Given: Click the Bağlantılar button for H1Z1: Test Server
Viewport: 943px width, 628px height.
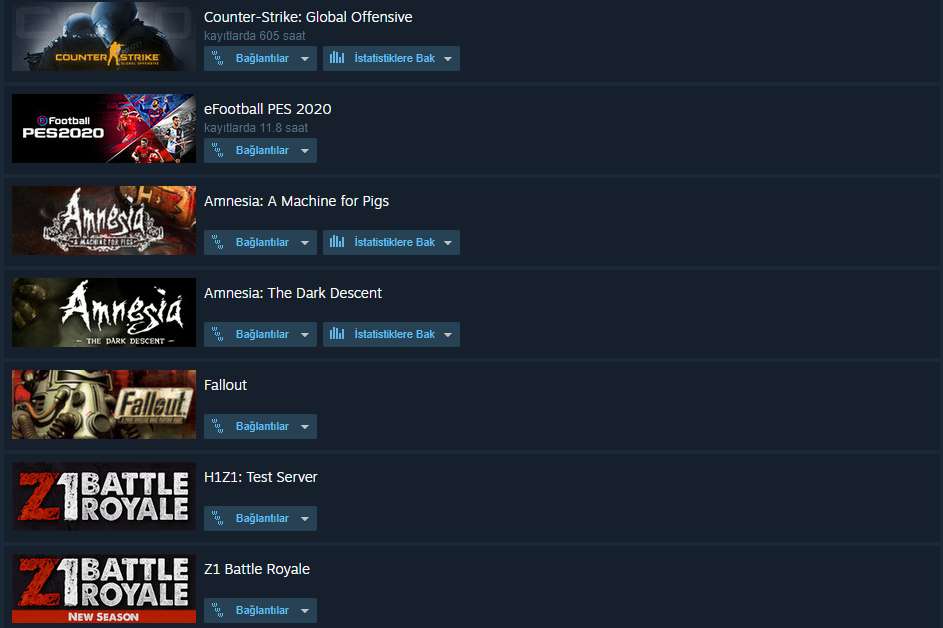Looking at the screenshot, I should click(260, 519).
